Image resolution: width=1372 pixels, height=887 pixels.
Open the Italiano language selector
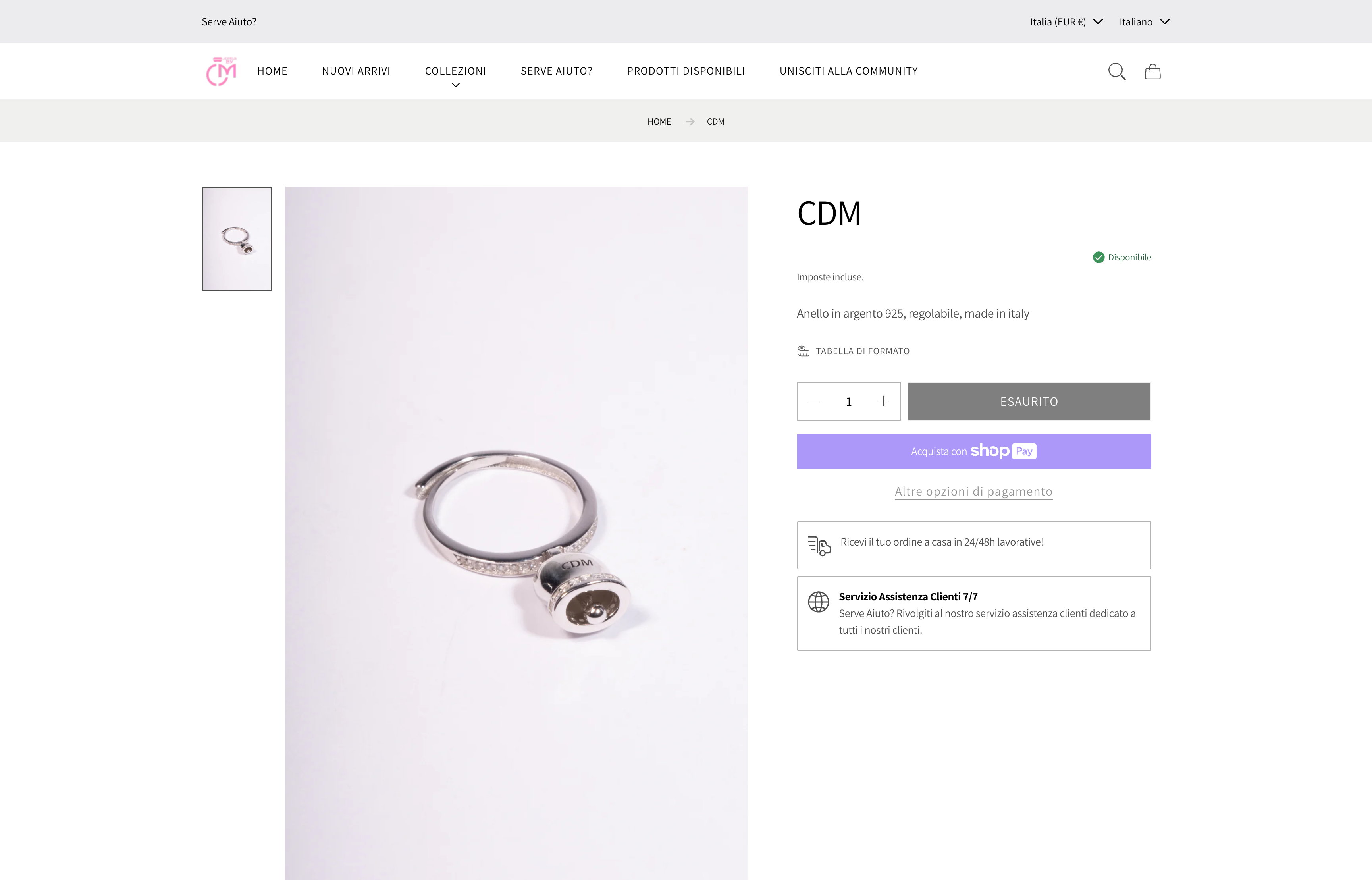(x=1145, y=21)
